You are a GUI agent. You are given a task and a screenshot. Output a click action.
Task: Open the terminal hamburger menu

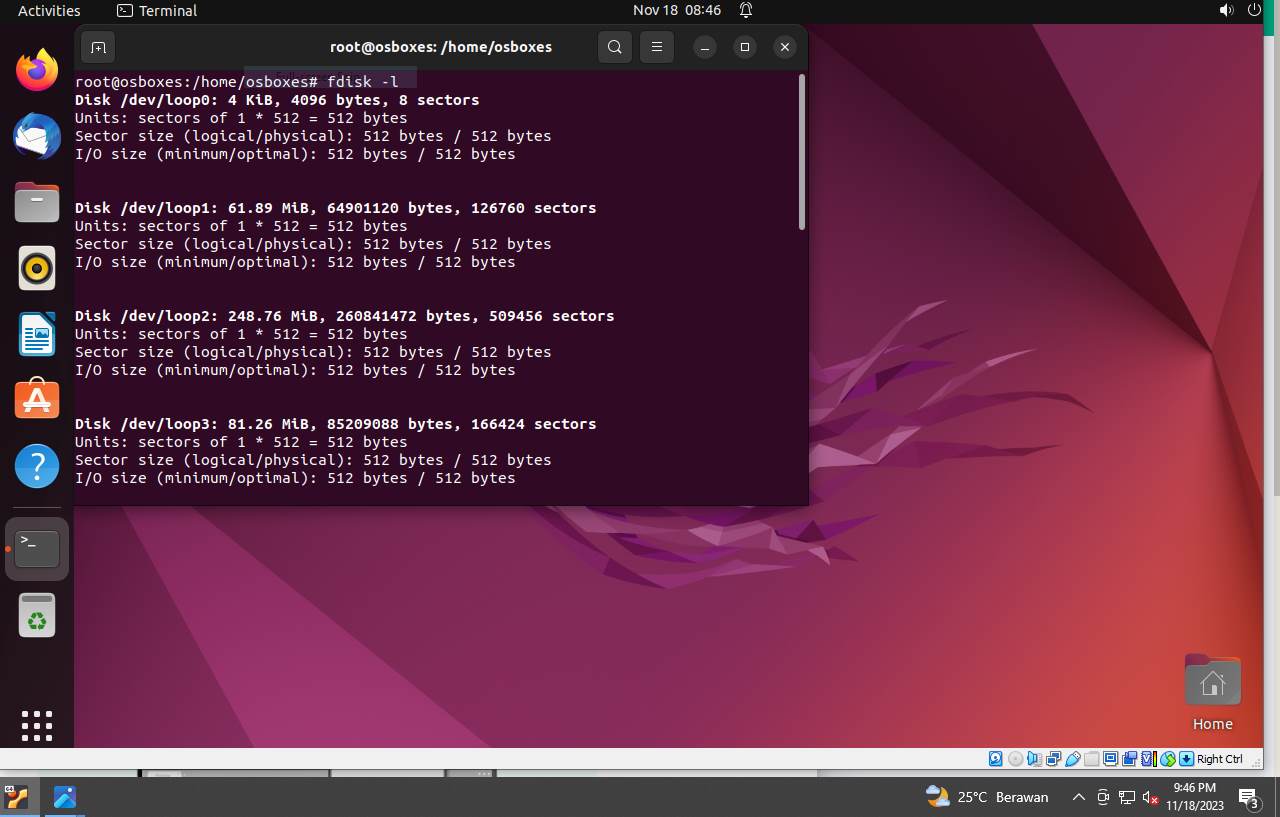click(657, 47)
